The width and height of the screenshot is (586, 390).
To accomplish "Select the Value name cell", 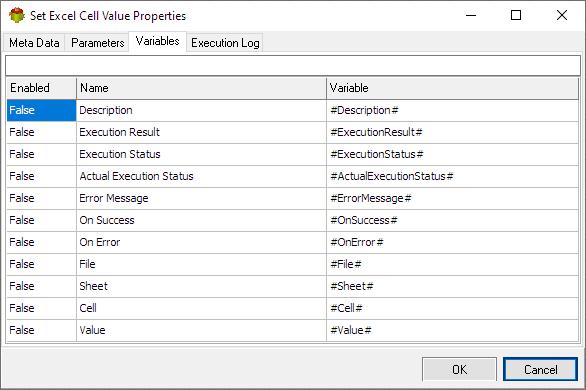I will click(201, 331).
